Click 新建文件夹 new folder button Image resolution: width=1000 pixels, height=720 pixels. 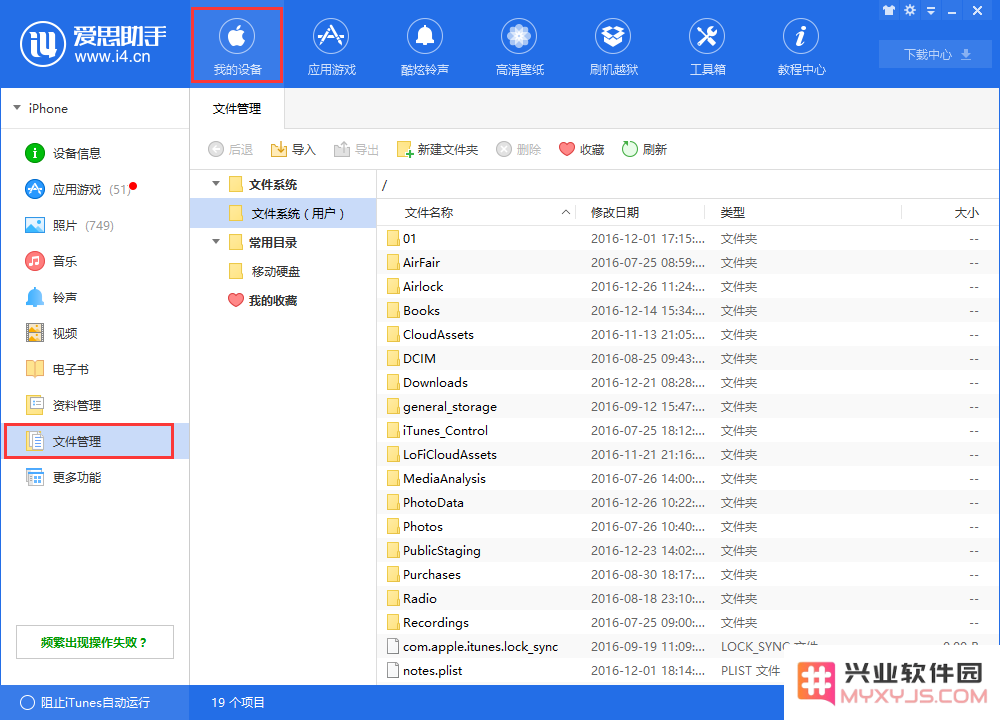437,149
